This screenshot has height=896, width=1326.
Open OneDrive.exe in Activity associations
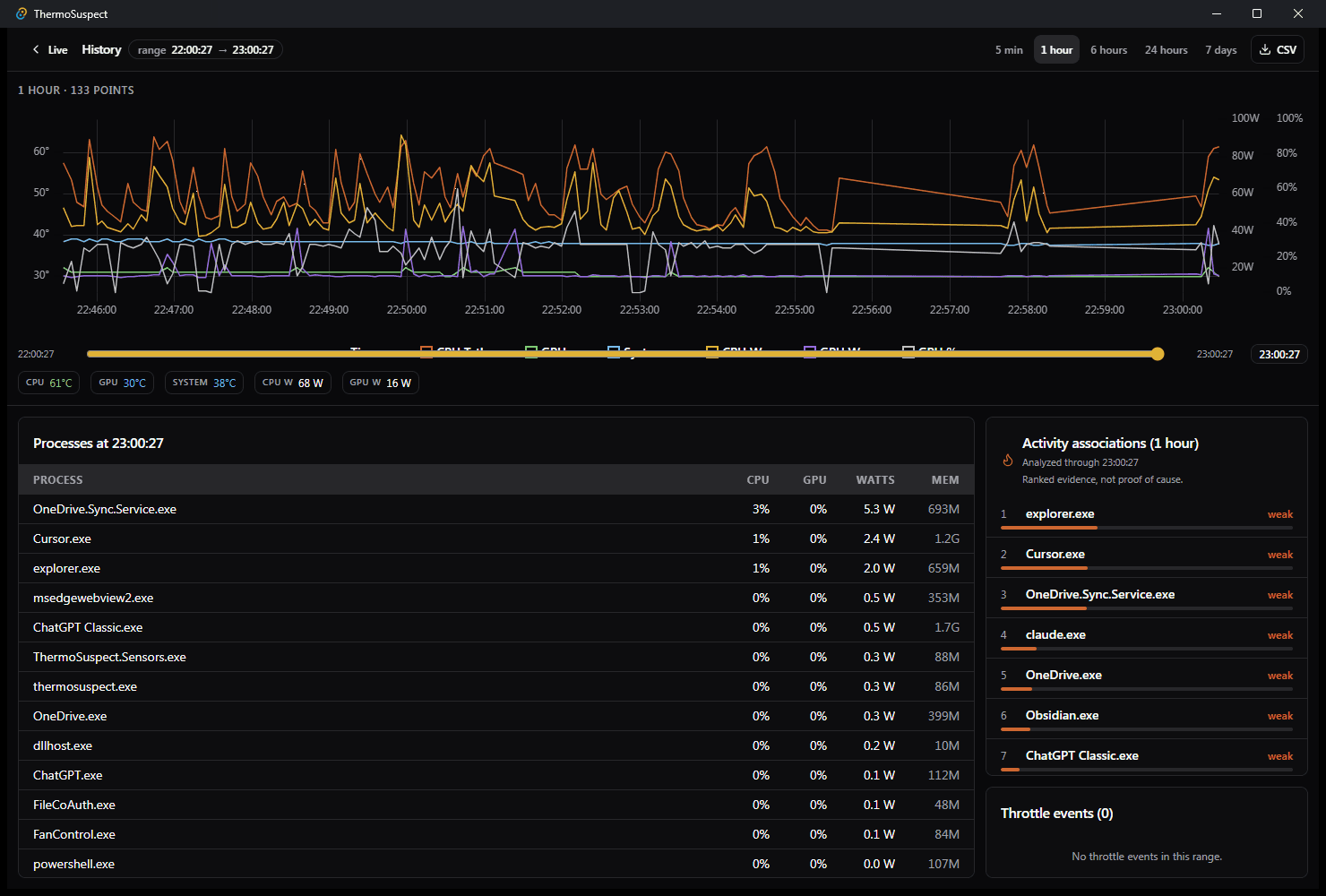tap(1147, 678)
